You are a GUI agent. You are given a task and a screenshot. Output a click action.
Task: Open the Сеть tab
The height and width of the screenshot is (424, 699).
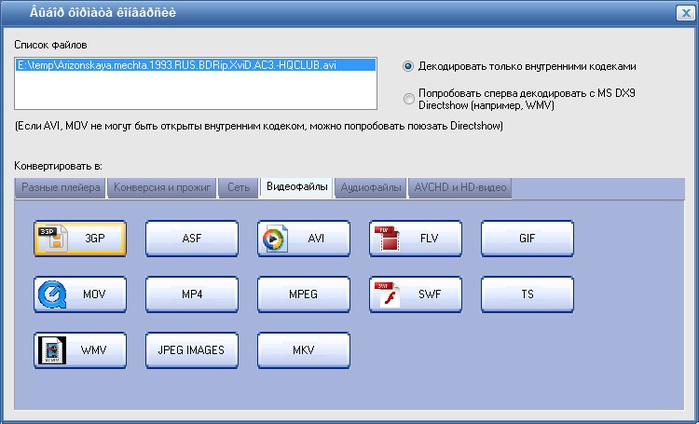coord(238,187)
